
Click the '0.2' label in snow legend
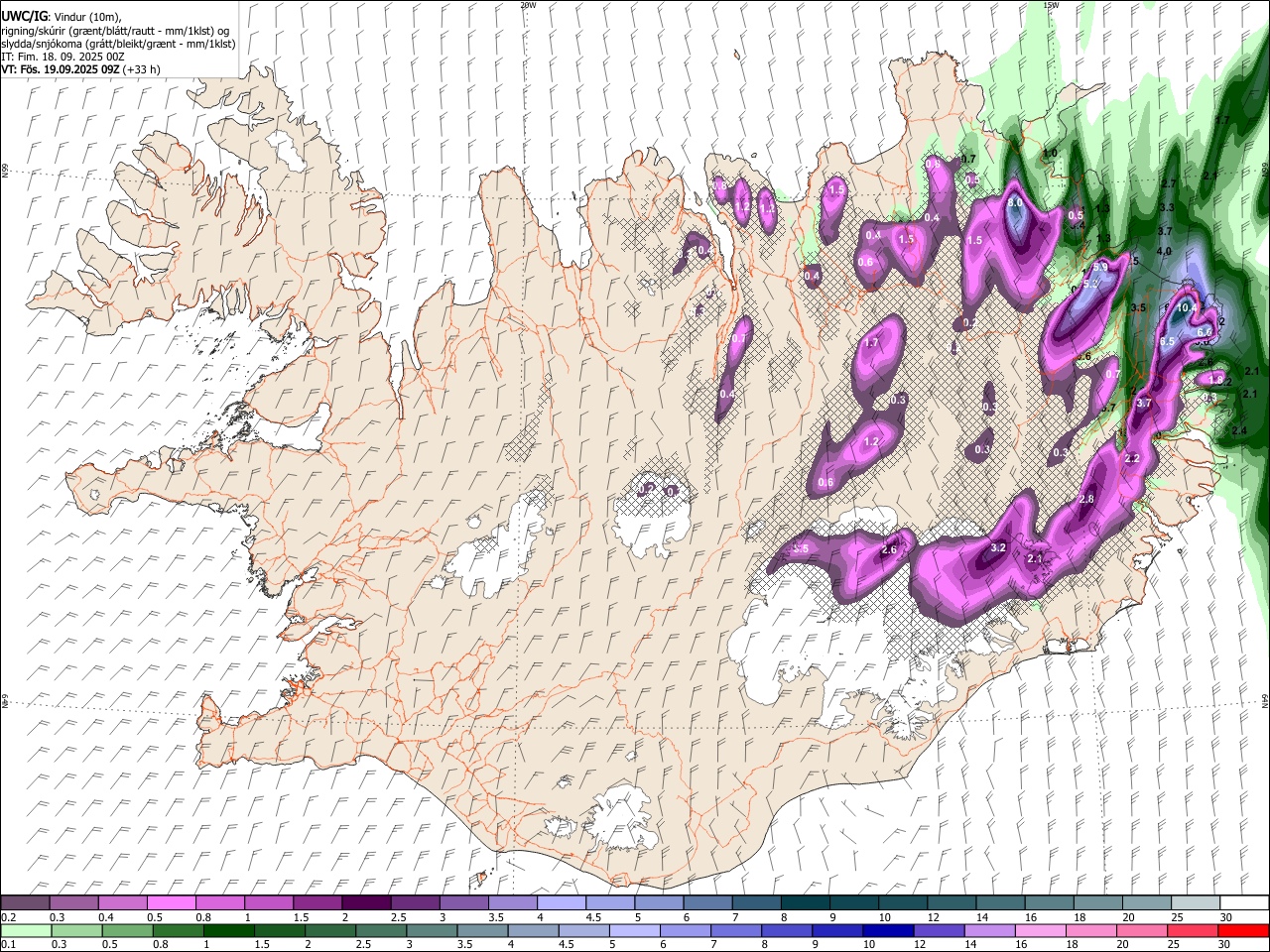coord(8,917)
